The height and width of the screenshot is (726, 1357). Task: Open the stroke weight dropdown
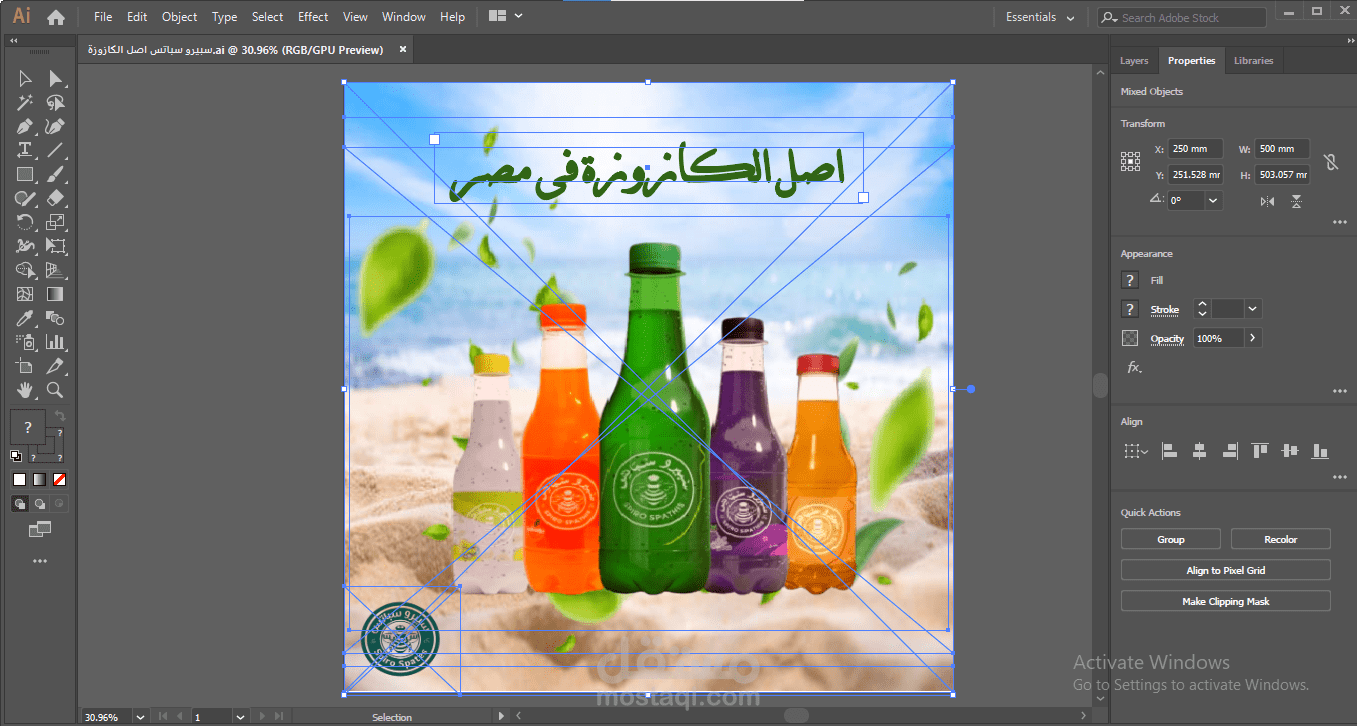[x=1253, y=309]
